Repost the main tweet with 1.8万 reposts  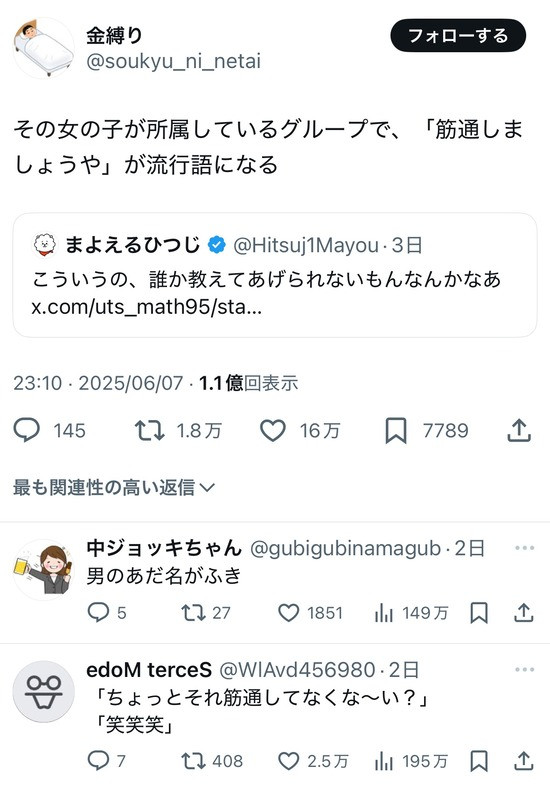point(150,431)
